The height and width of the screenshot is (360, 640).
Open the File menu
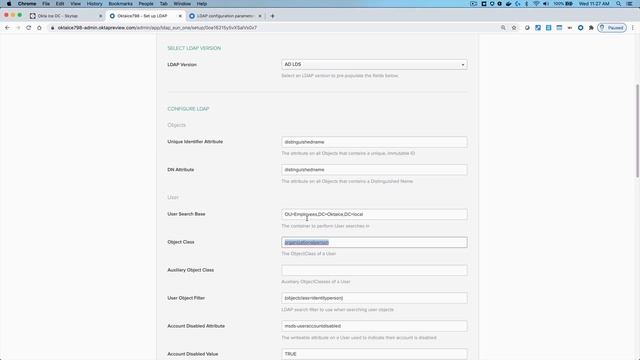(46, 4)
